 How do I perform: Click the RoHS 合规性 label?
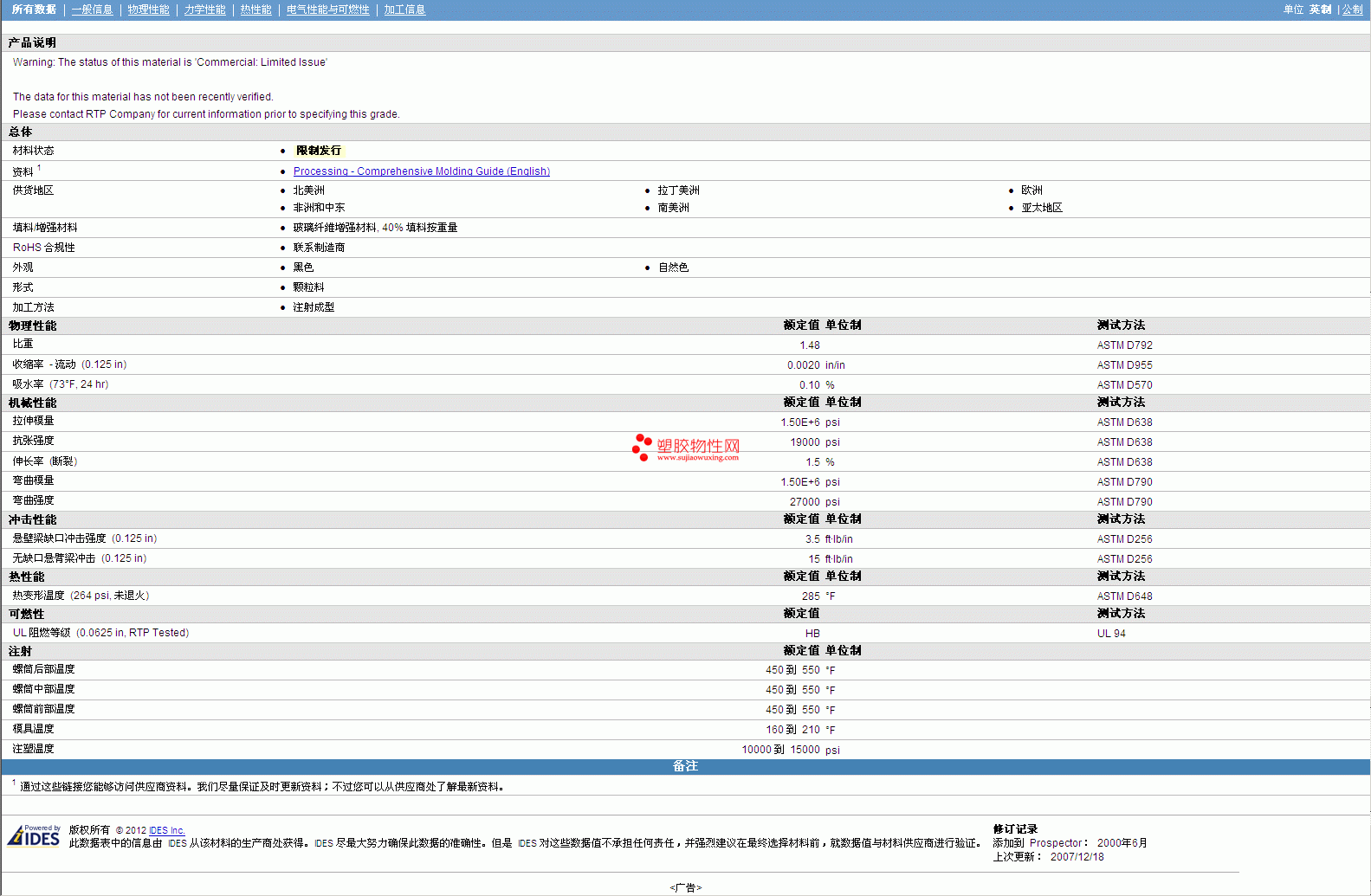pos(43,248)
